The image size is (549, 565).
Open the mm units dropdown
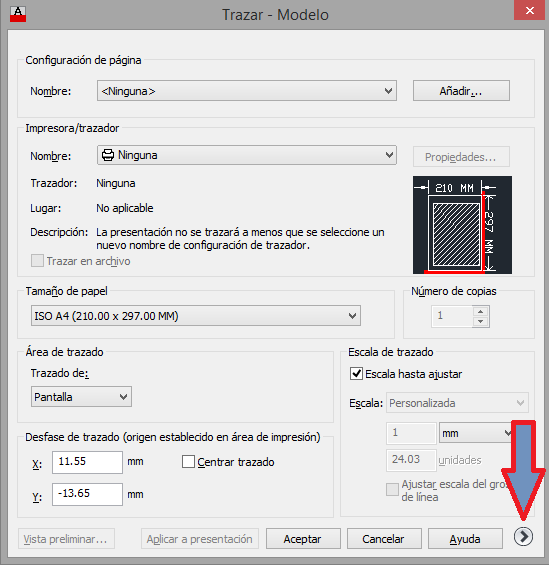pyautogui.click(x=475, y=433)
